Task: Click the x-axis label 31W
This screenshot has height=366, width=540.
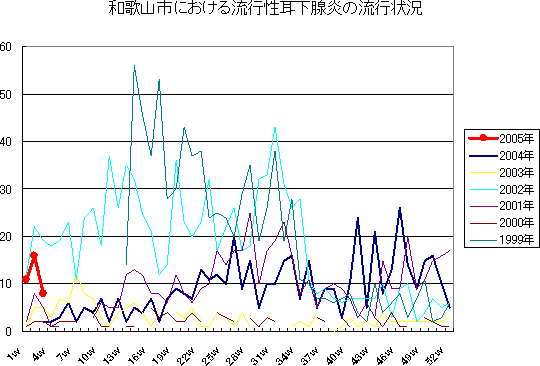Action: click(260, 356)
